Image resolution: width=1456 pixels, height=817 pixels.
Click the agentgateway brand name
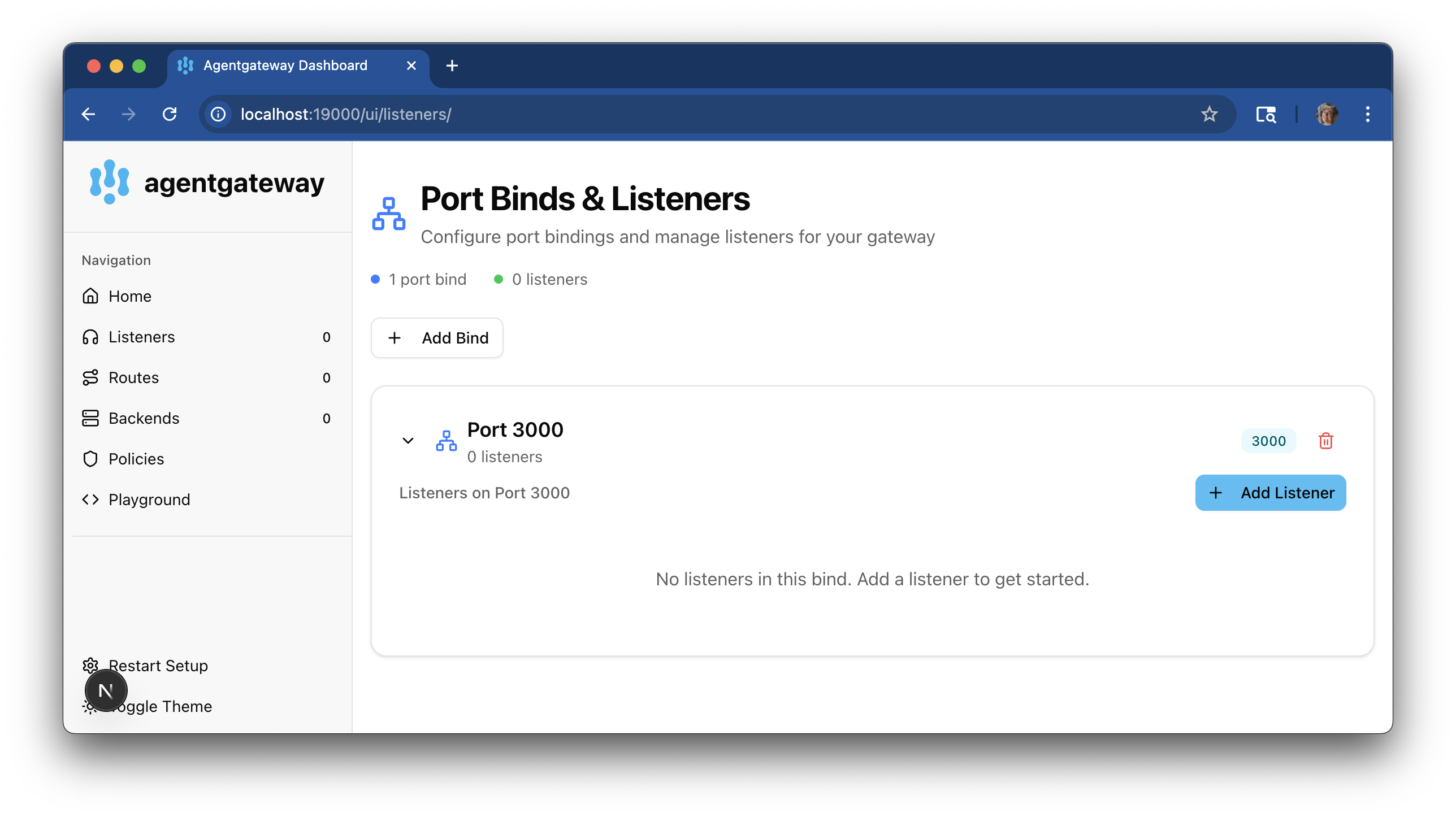tap(234, 183)
